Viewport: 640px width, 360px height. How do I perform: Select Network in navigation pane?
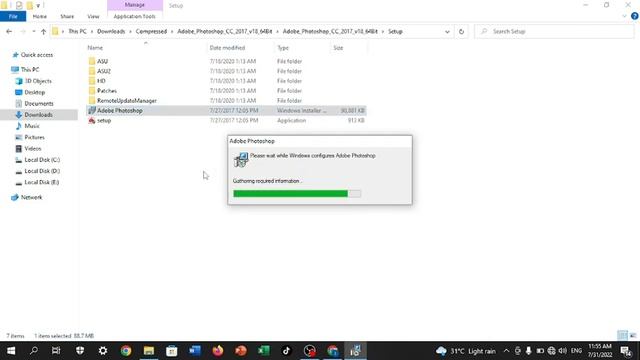pyautogui.click(x=31, y=197)
